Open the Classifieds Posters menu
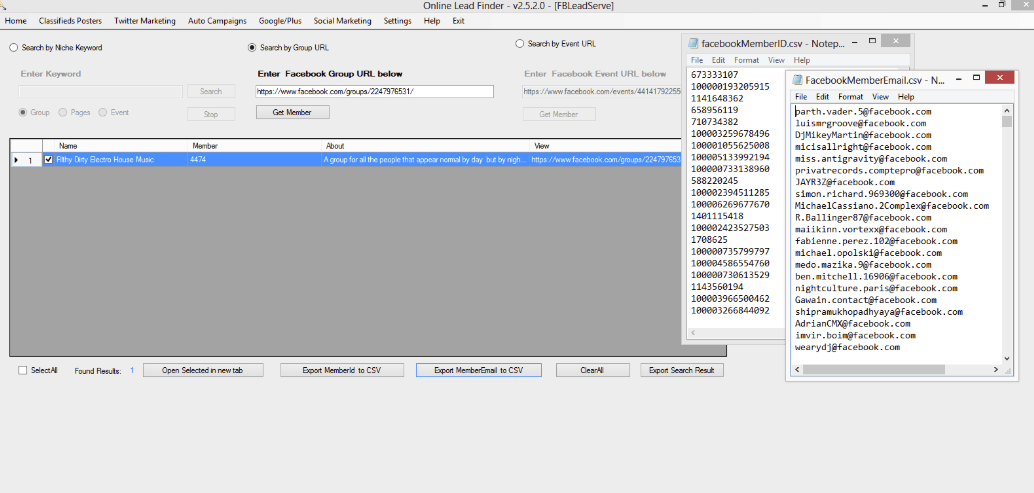 [70, 21]
